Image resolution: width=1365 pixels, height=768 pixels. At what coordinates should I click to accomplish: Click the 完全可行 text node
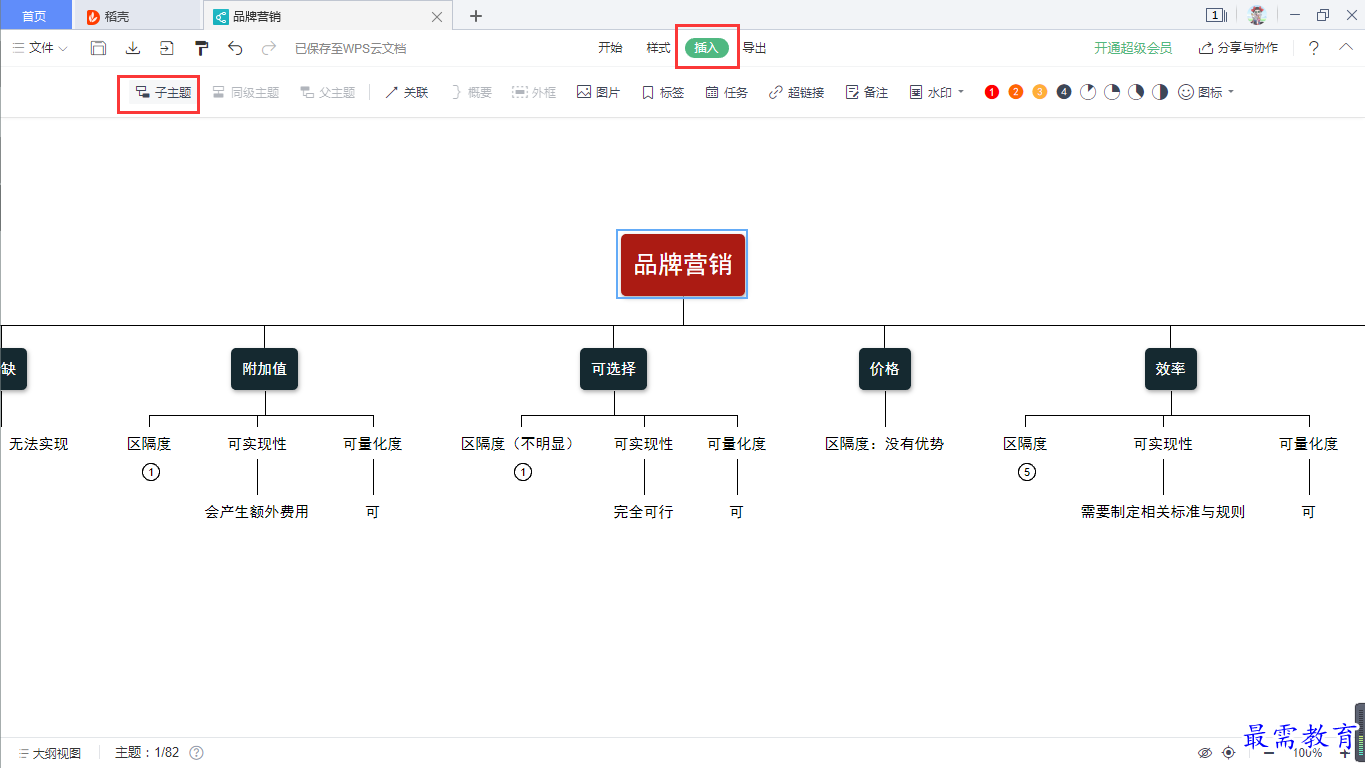point(644,512)
